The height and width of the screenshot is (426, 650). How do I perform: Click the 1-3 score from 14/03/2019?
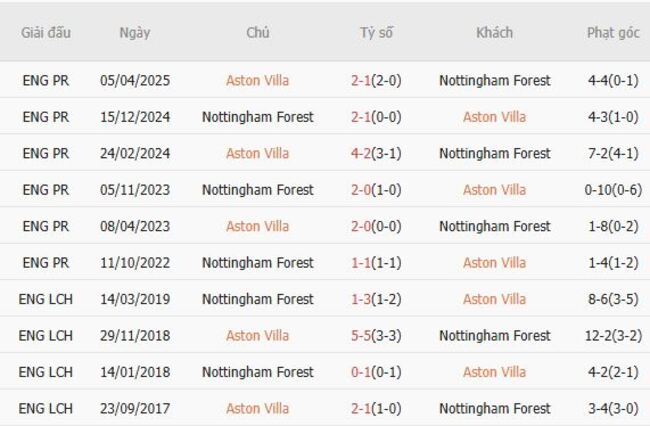(x=362, y=299)
